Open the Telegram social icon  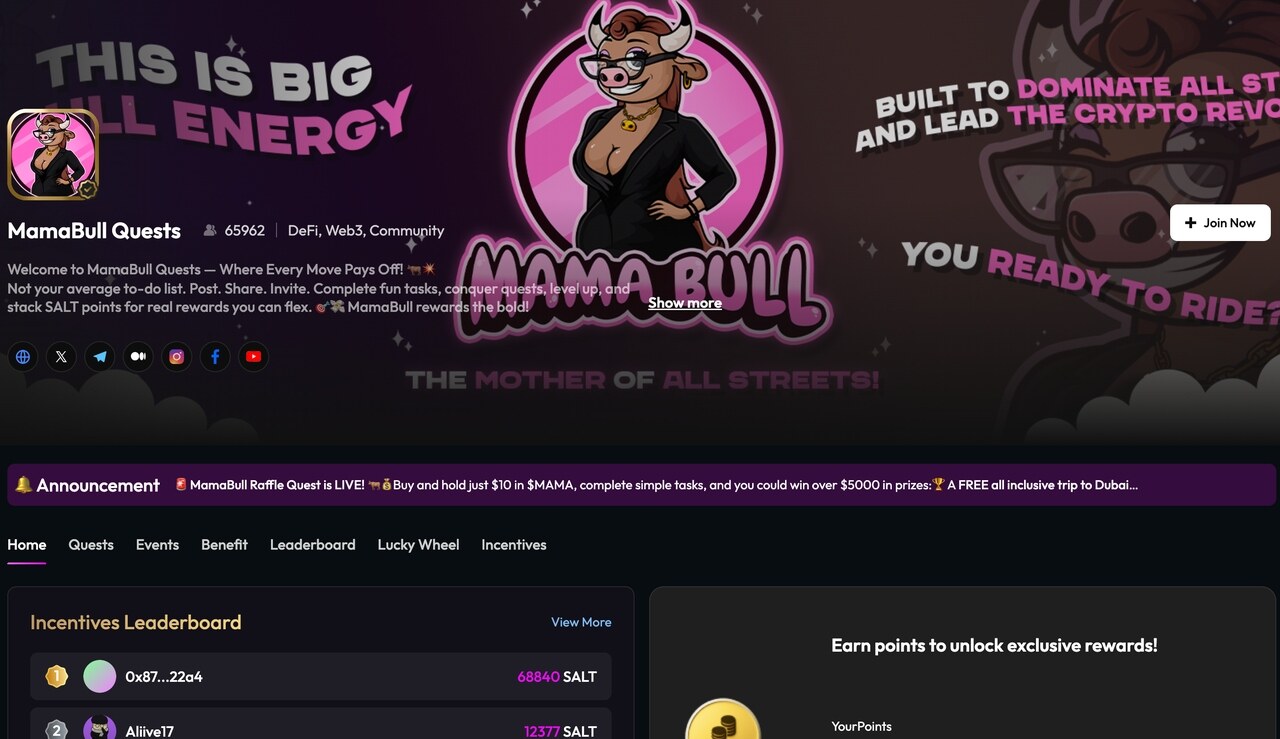pos(100,356)
